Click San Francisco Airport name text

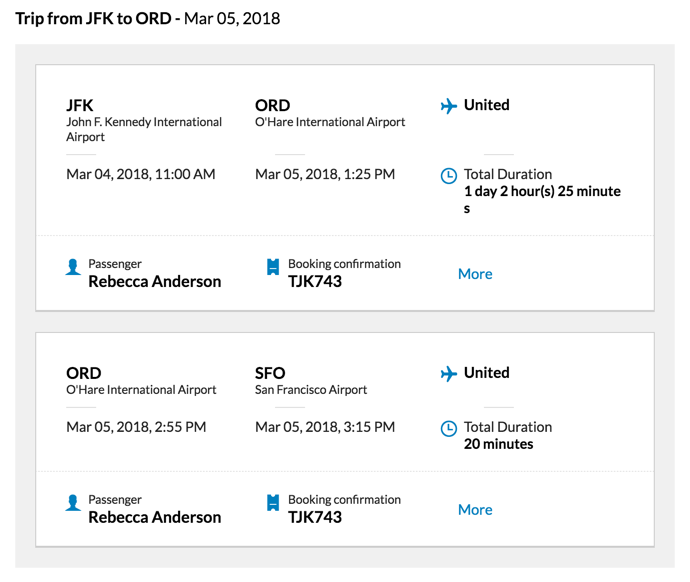(311, 390)
